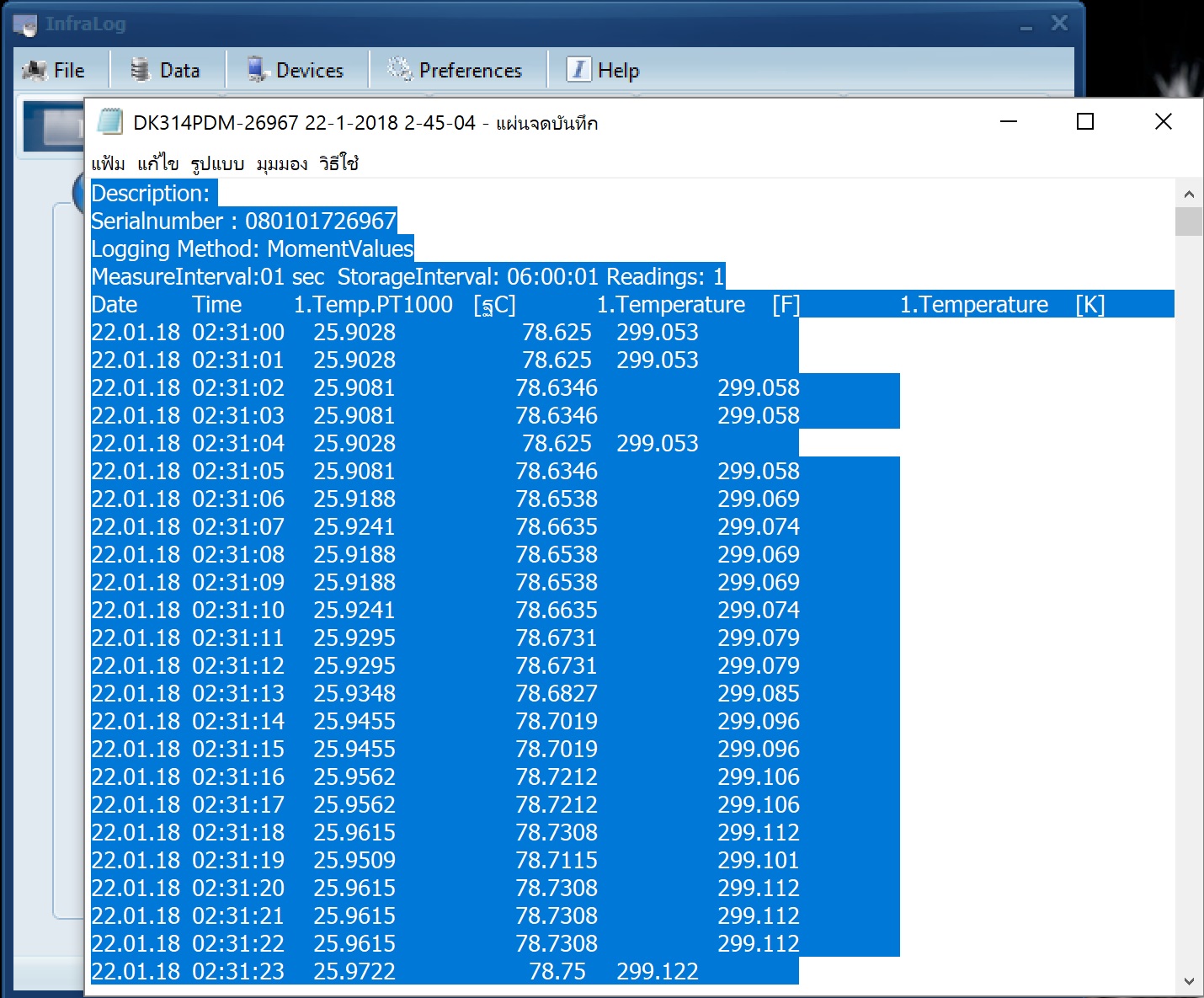Open the Devices menu in InfraLog
Viewport: 1204px width, 998px height.
click(x=296, y=71)
